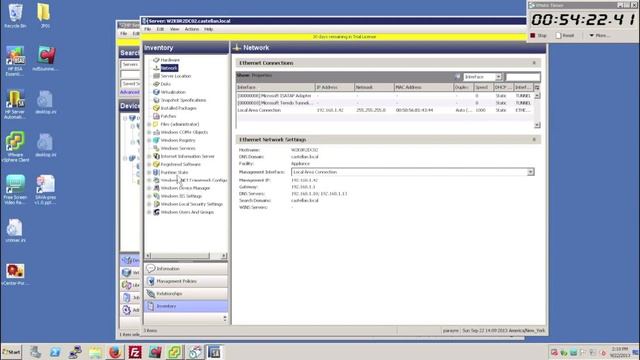The height and width of the screenshot is (360, 640).
Task: Reset the timer in the timer window
Action: click(x=565, y=36)
